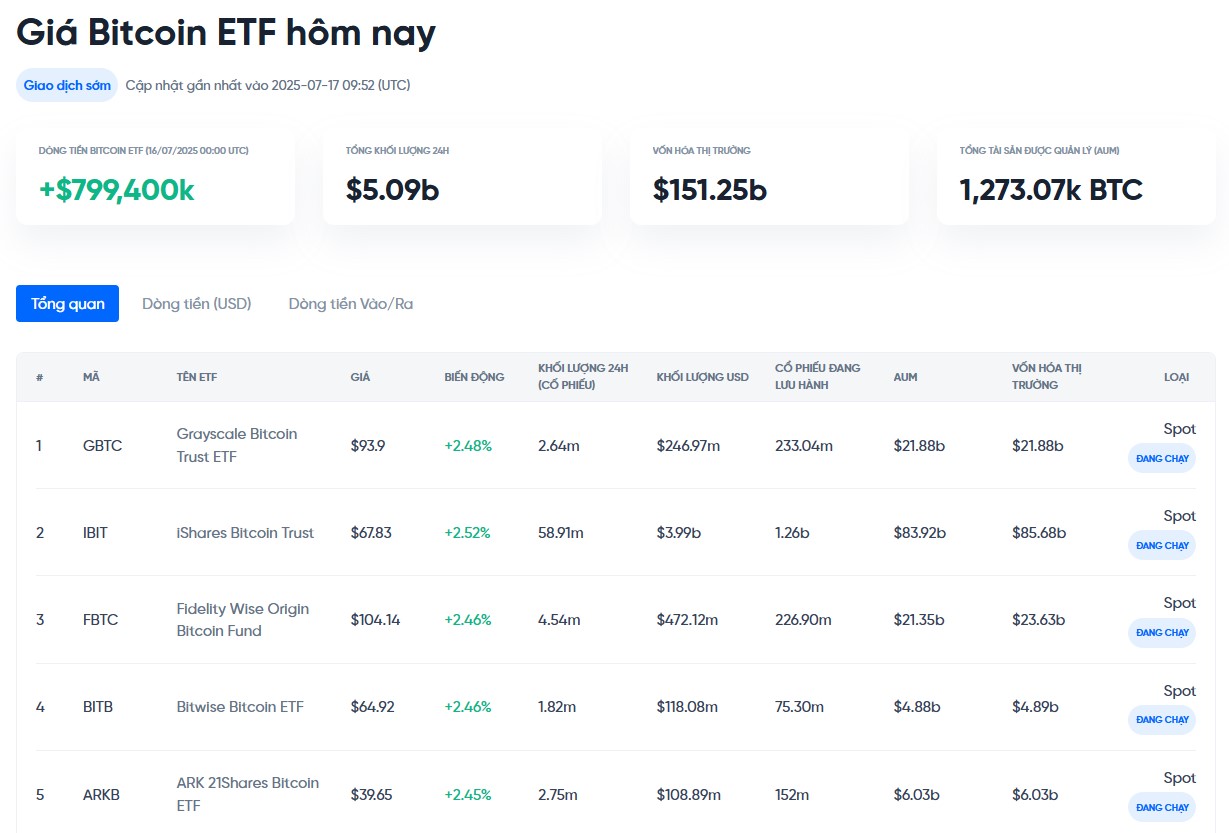Click the GIÁ column header
This screenshot has height=833, width=1229.
pyautogui.click(x=360, y=377)
